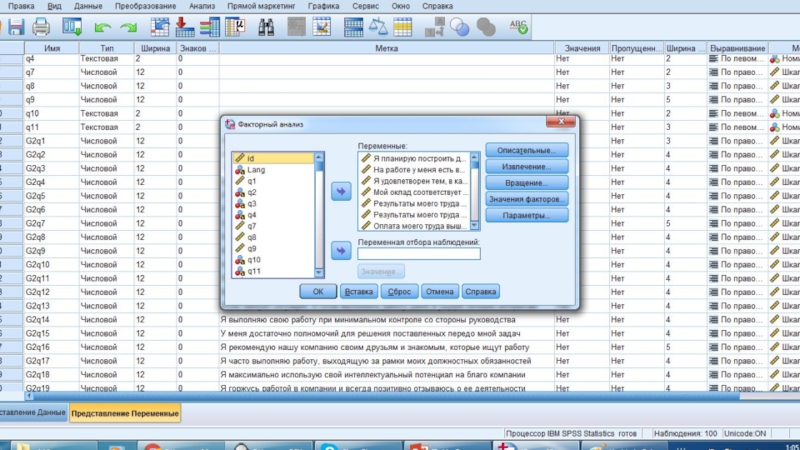Open the Сервис menu
Image resolution: width=800 pixels, height=450 pixels.
click(x=365, y=6)
